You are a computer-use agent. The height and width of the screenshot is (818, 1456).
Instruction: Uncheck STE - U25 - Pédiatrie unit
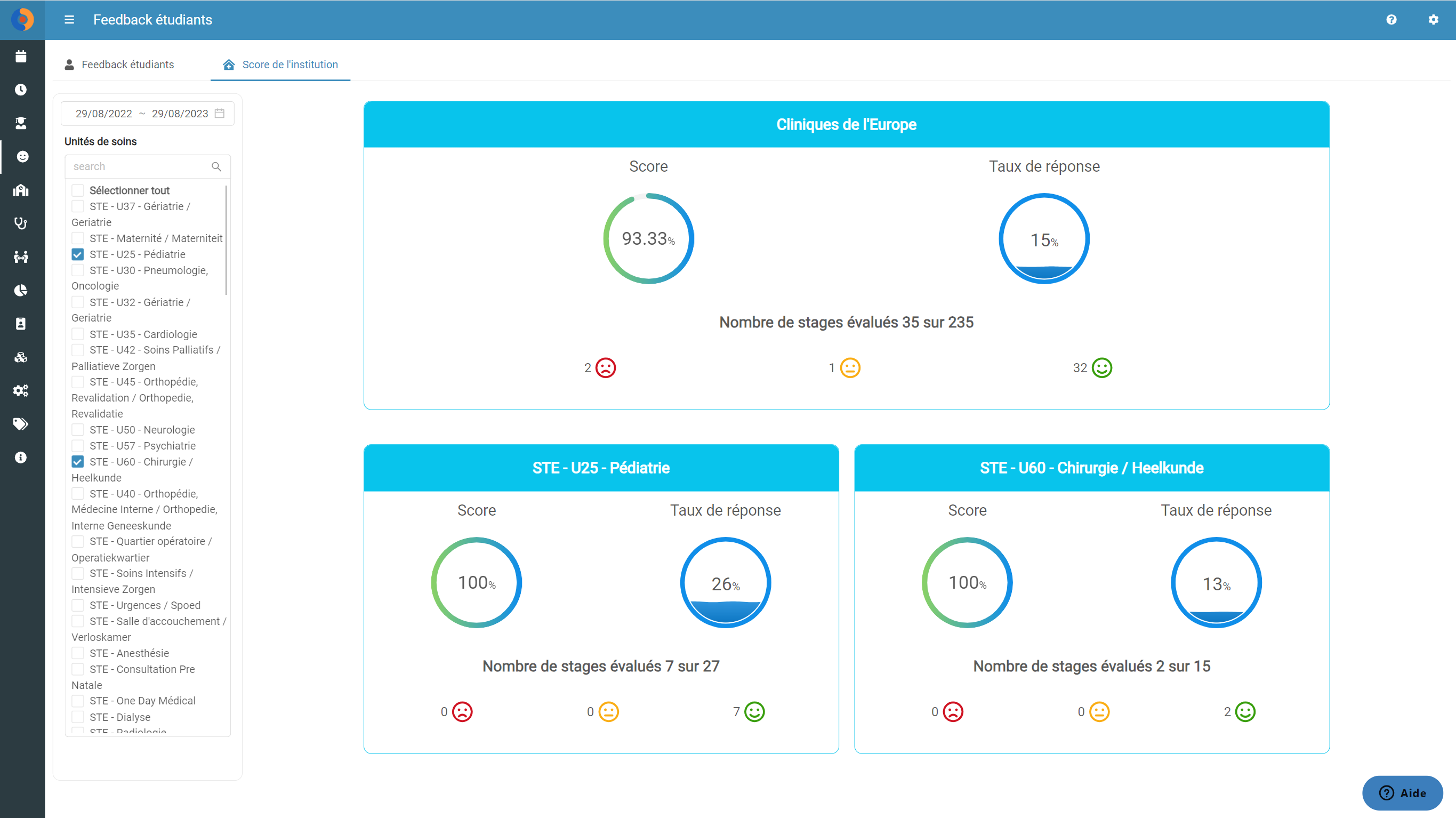(x=78, y=254)
